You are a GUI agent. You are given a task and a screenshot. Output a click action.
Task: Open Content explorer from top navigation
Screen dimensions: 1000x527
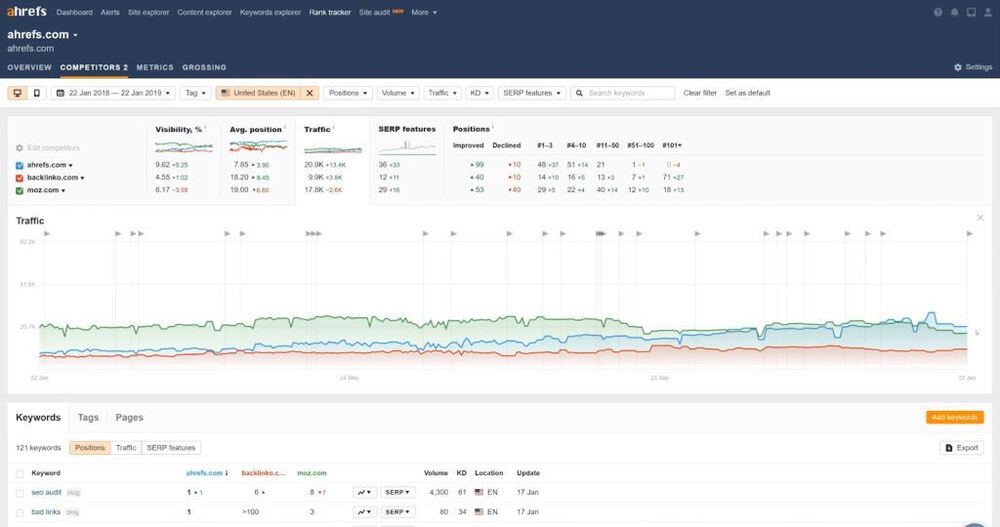point(205,12)
